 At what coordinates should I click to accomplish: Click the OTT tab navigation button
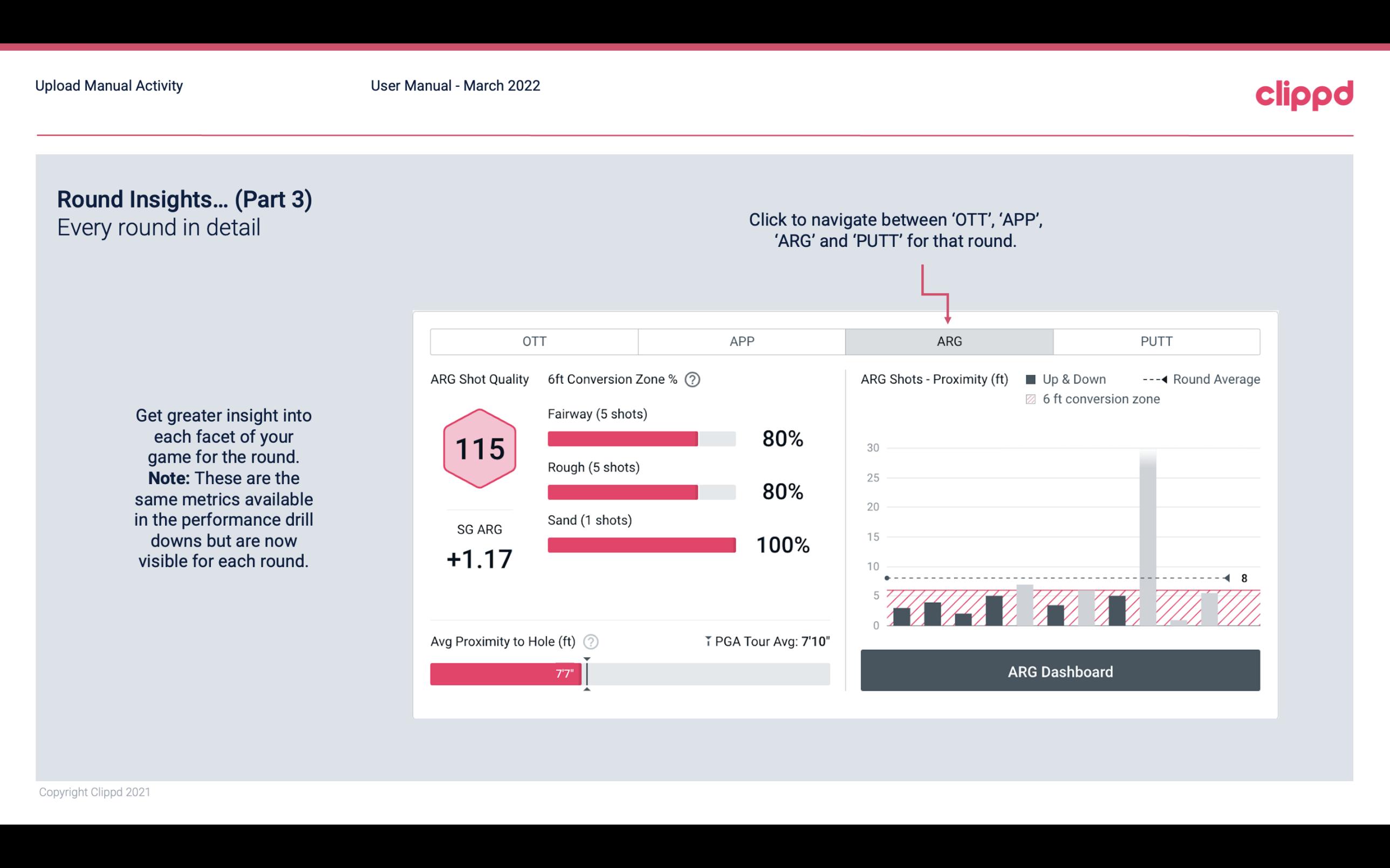534,342
